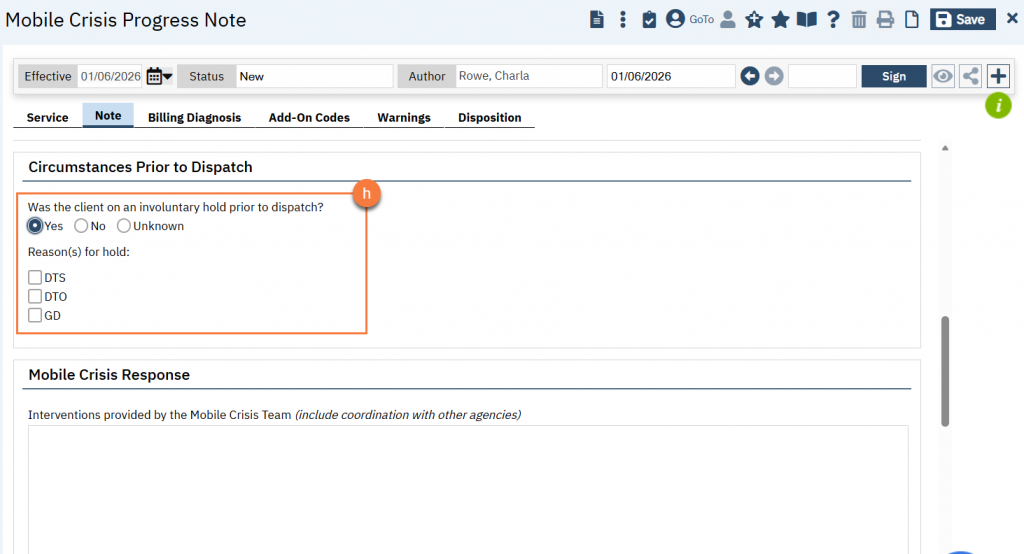1024x554 pixels.
Task: Open the Effective date calendar dropdown
Action: tap(159, 76)
